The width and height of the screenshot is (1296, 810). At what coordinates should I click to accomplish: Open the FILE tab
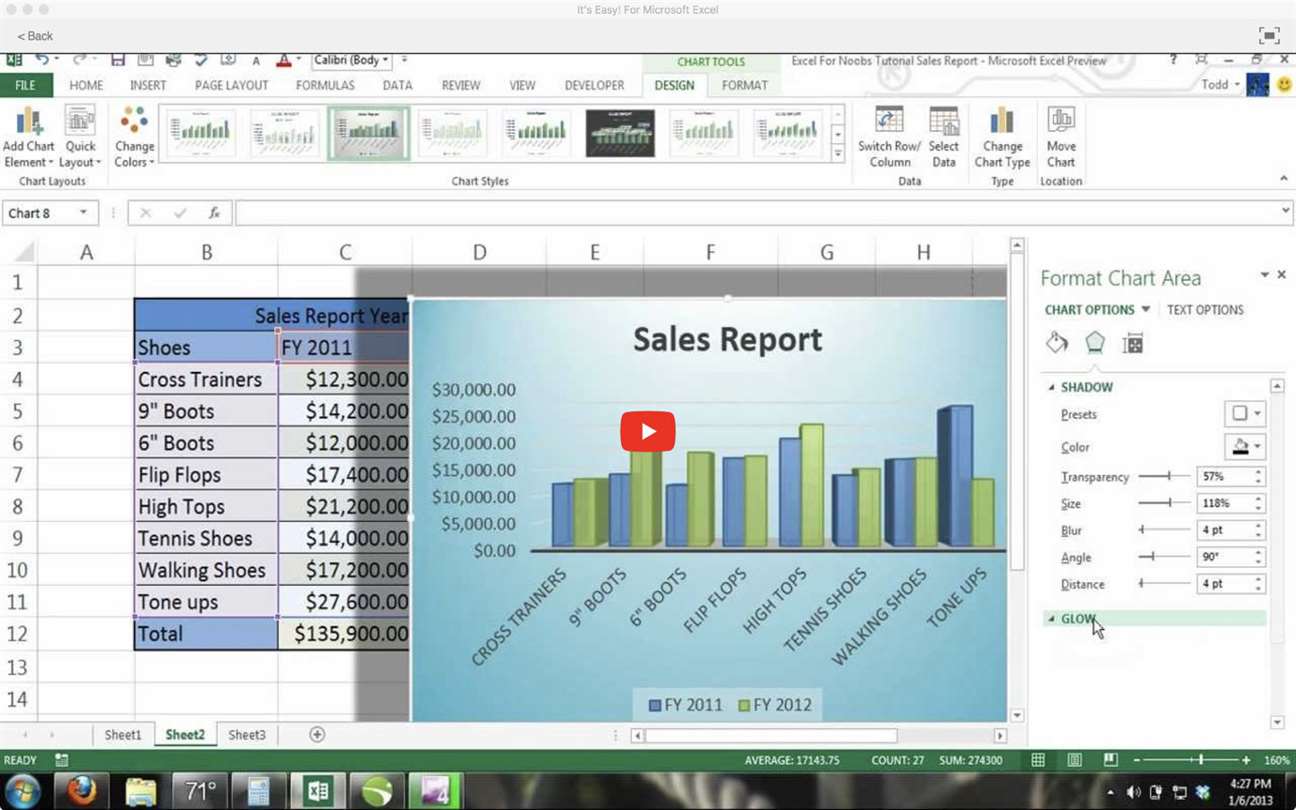click(26, 85)
